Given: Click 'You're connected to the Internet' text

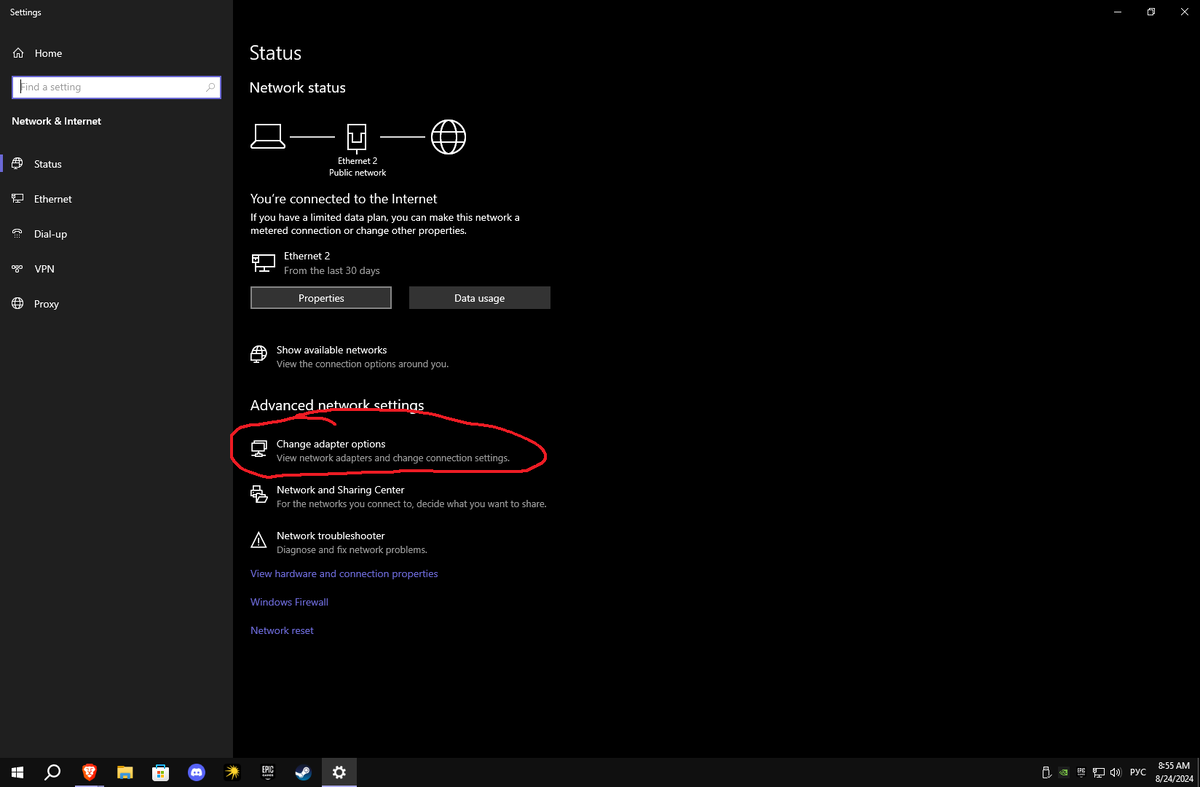Looking at the screenshot, I should click(343, 199).
